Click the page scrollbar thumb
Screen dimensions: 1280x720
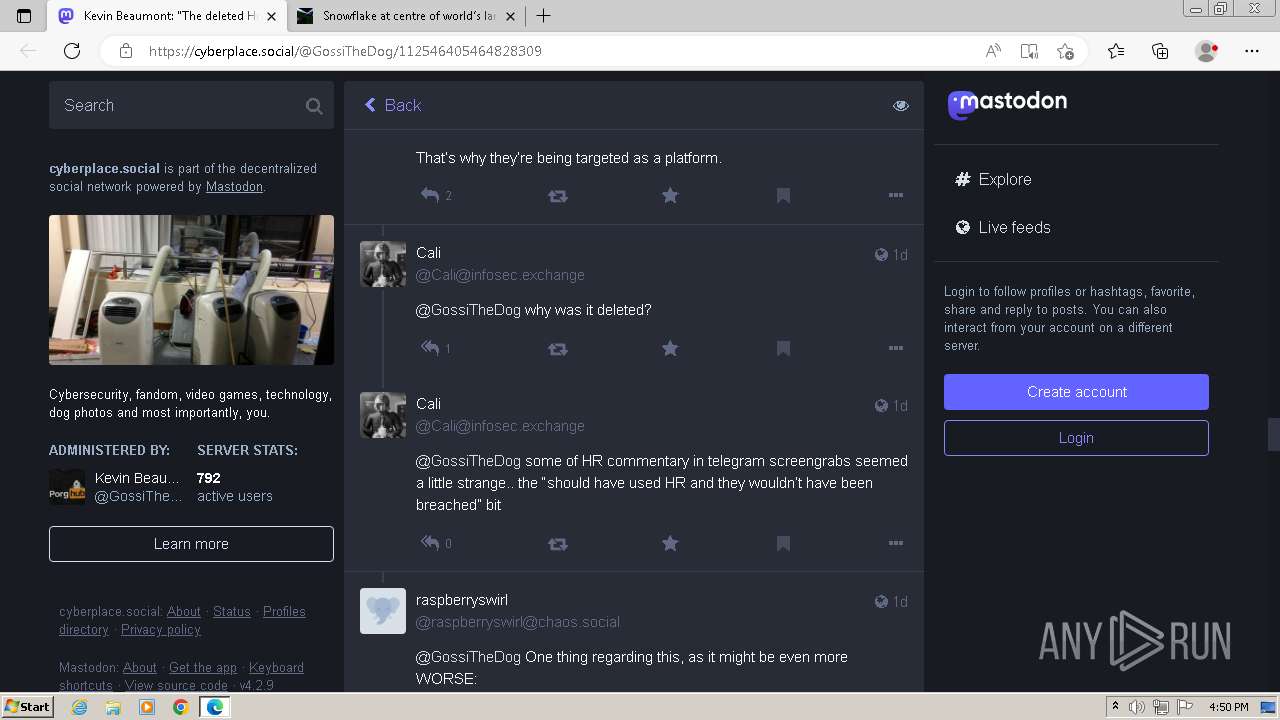tap(1273, 434)
